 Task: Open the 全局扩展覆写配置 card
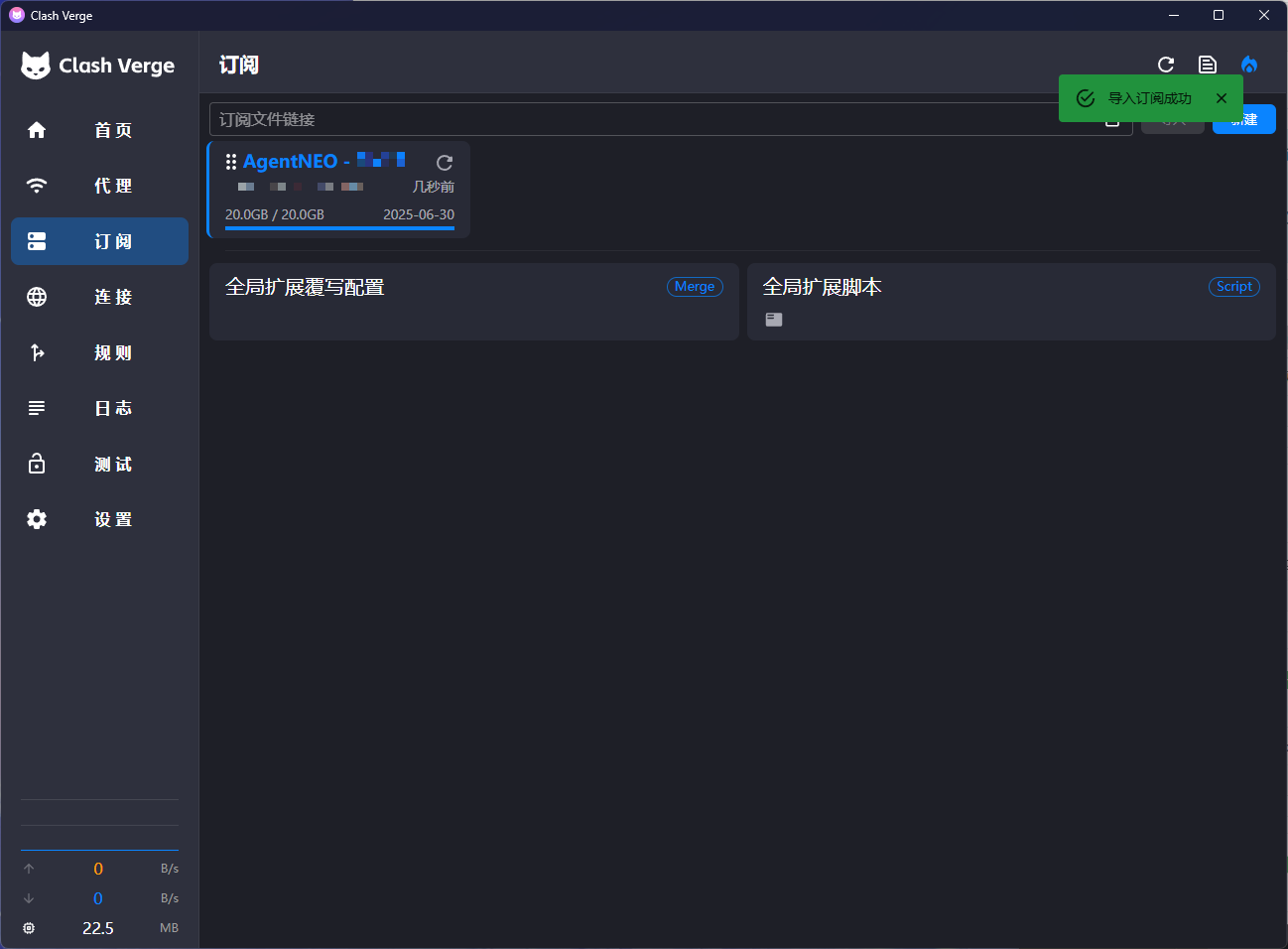pyautogui.click(x=474, y=302)
